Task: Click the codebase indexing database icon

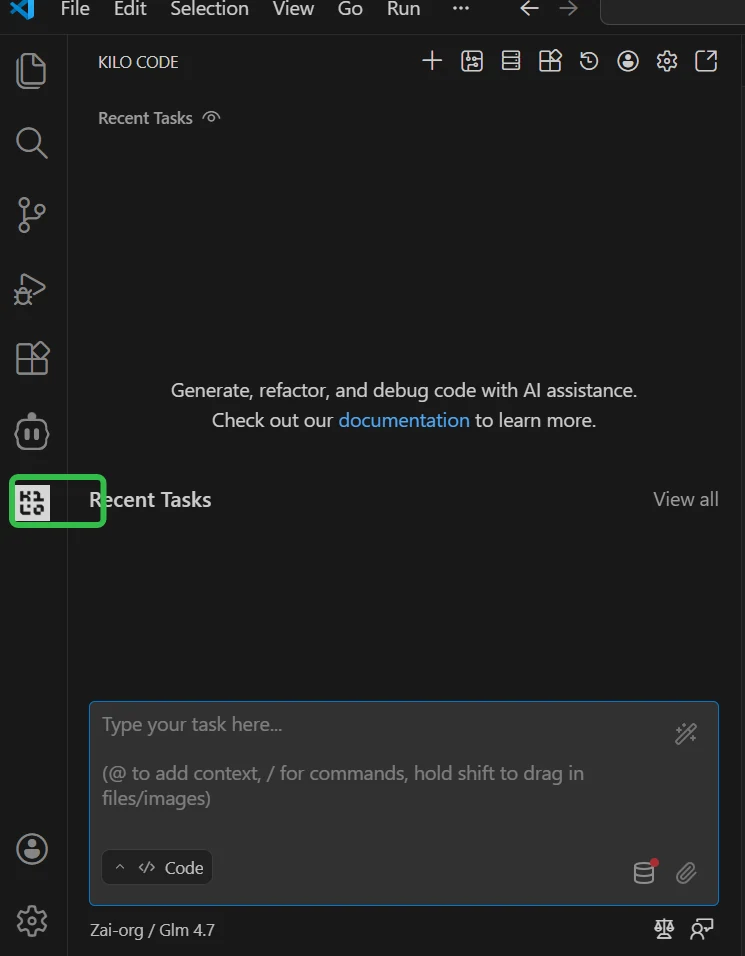Action: (645, 872)
